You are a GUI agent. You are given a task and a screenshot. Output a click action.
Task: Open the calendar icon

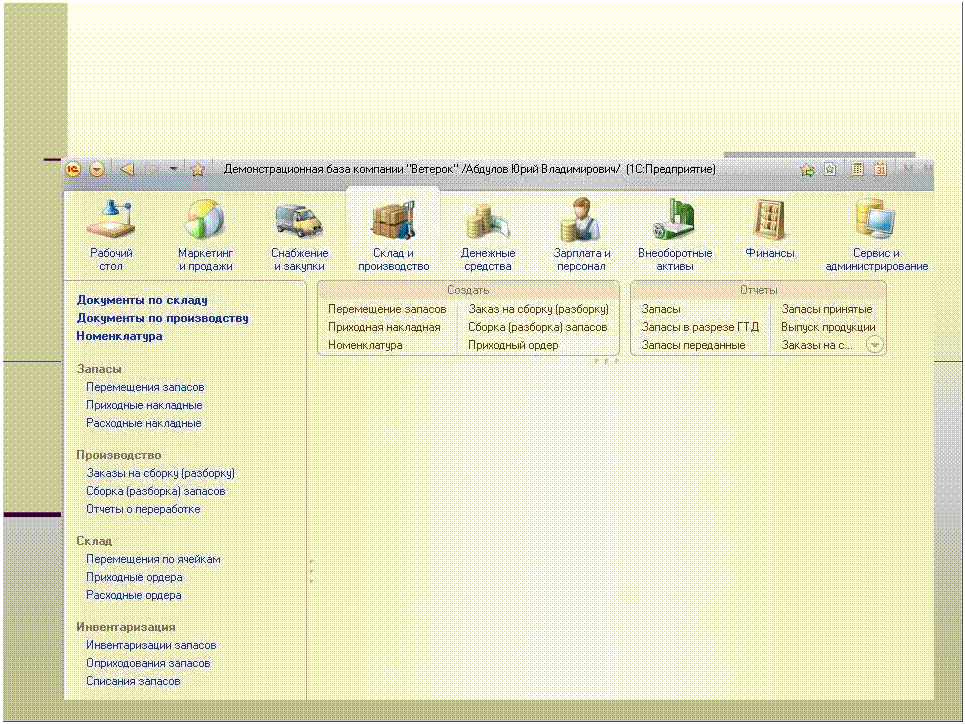[880, 169]
